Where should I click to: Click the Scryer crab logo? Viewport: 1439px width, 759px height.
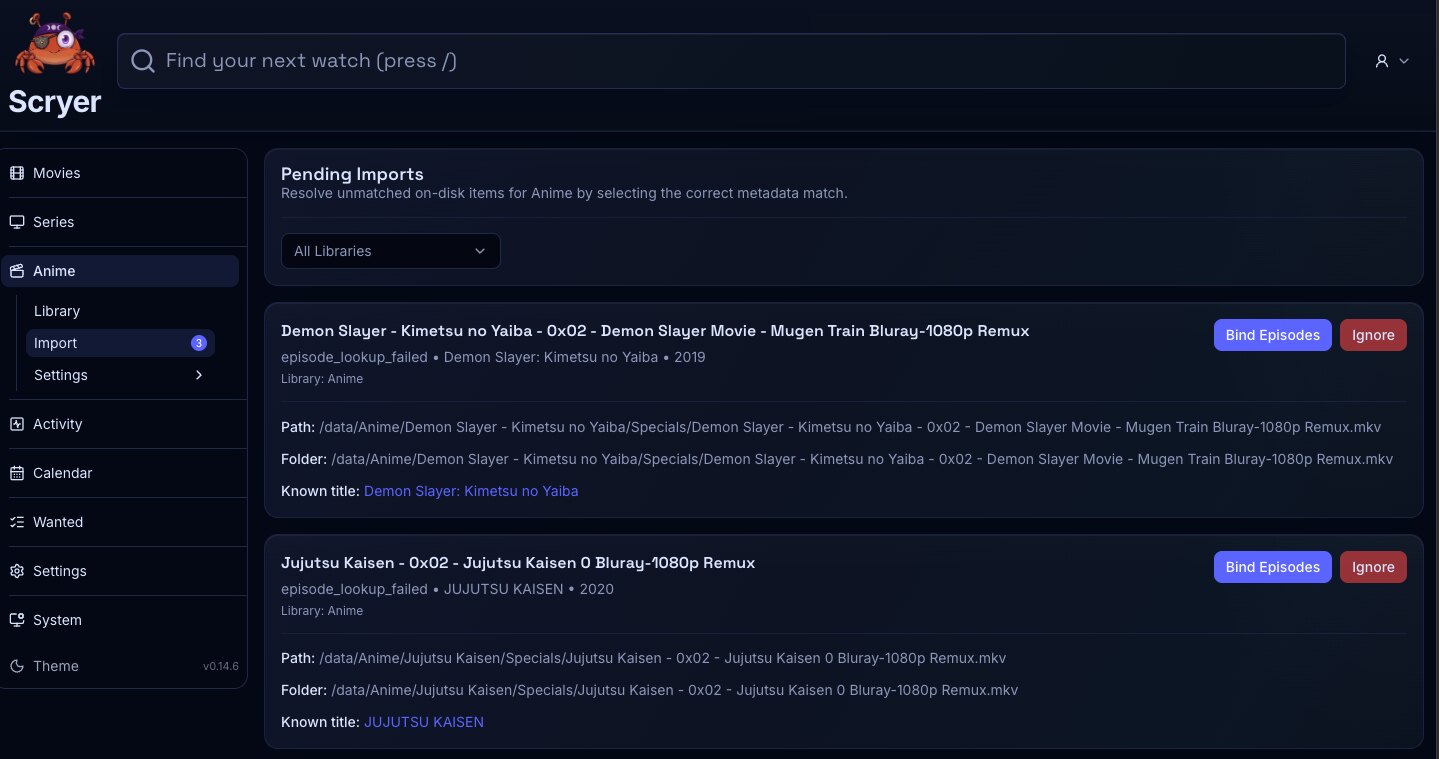tap(54, 45)
